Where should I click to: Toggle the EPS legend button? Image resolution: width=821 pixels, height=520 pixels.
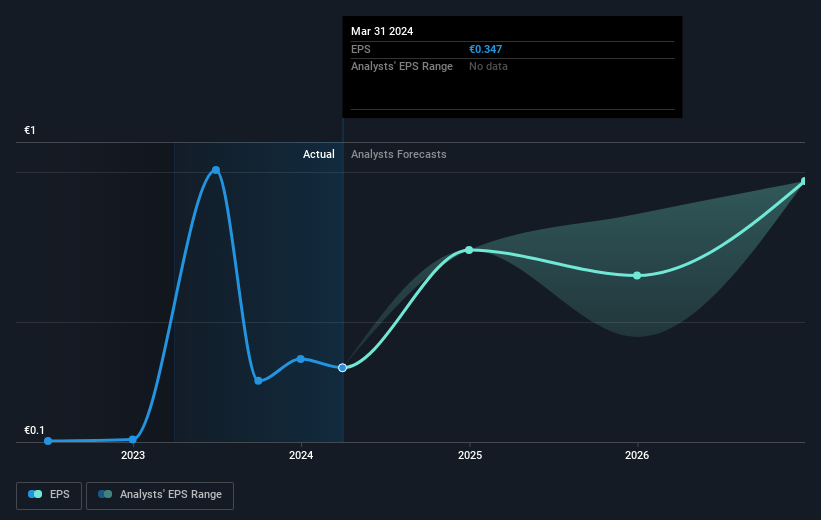click(49, 495)
